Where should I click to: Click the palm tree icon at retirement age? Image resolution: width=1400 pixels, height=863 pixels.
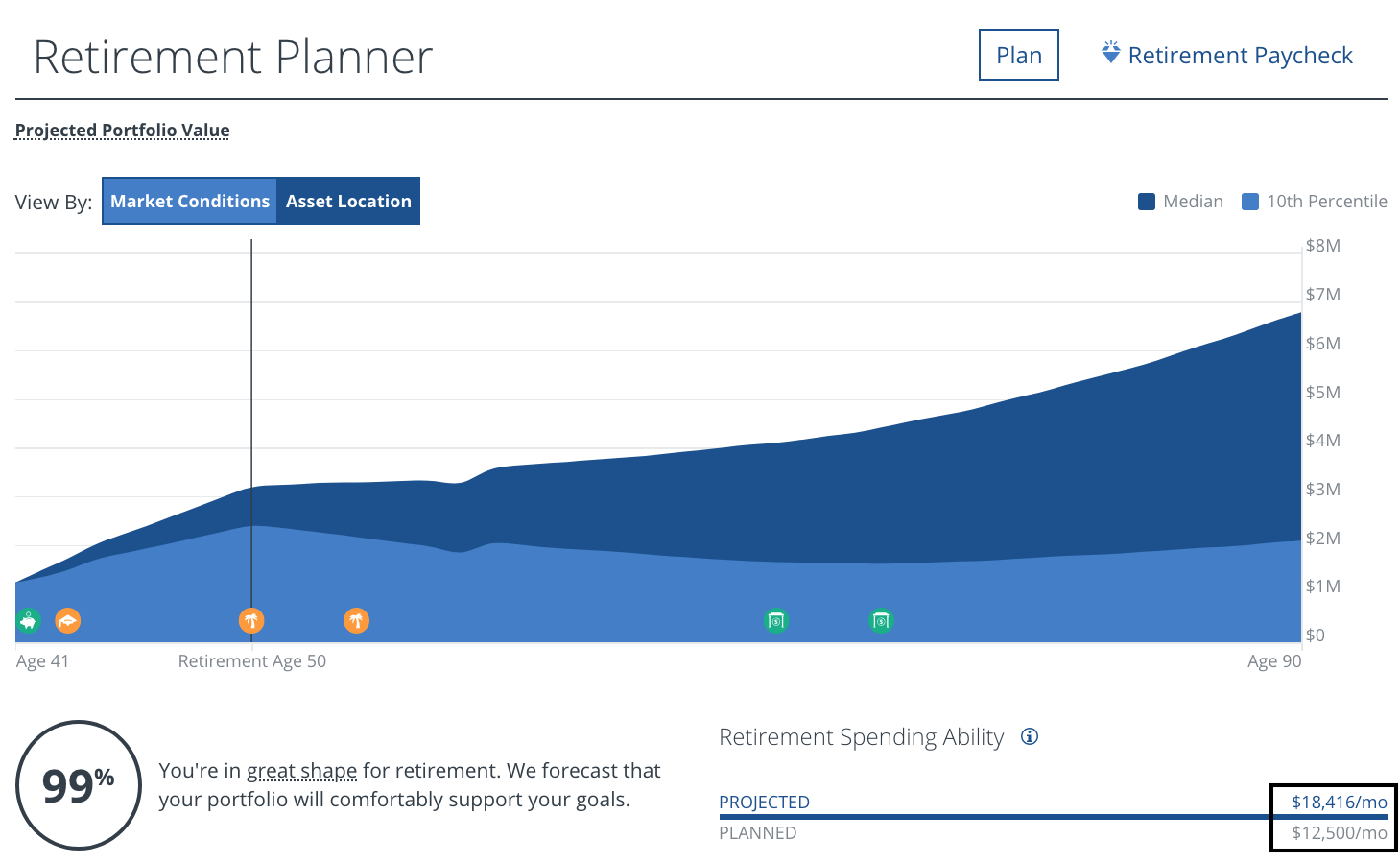click(x=251, y=620)
